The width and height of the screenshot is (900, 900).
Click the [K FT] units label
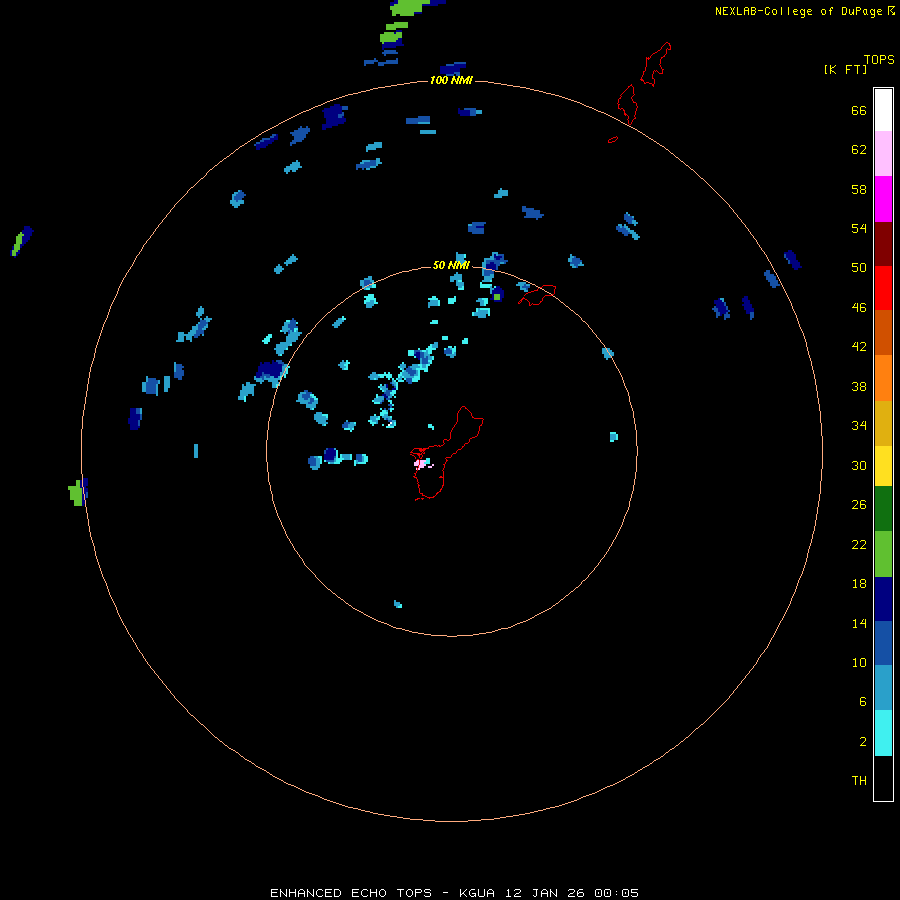(x=845, y=69)
